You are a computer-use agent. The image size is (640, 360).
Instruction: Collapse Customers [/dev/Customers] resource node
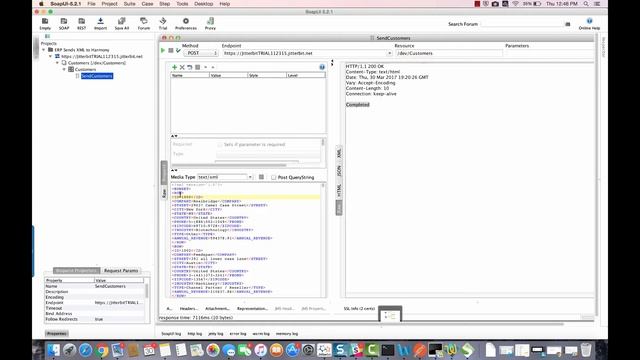[x=57, y=63]
